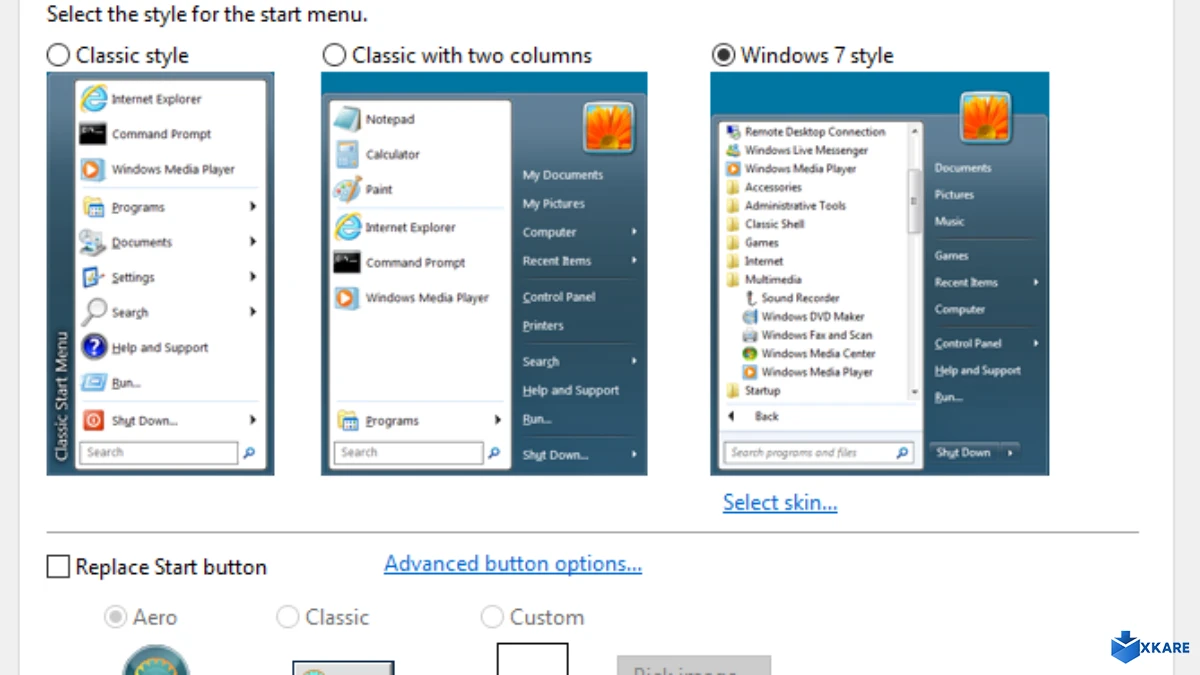Click Windows Media Player icon in two columns preview
The width and height of the screenshot is (1200, 675).
tap(347, 297)
